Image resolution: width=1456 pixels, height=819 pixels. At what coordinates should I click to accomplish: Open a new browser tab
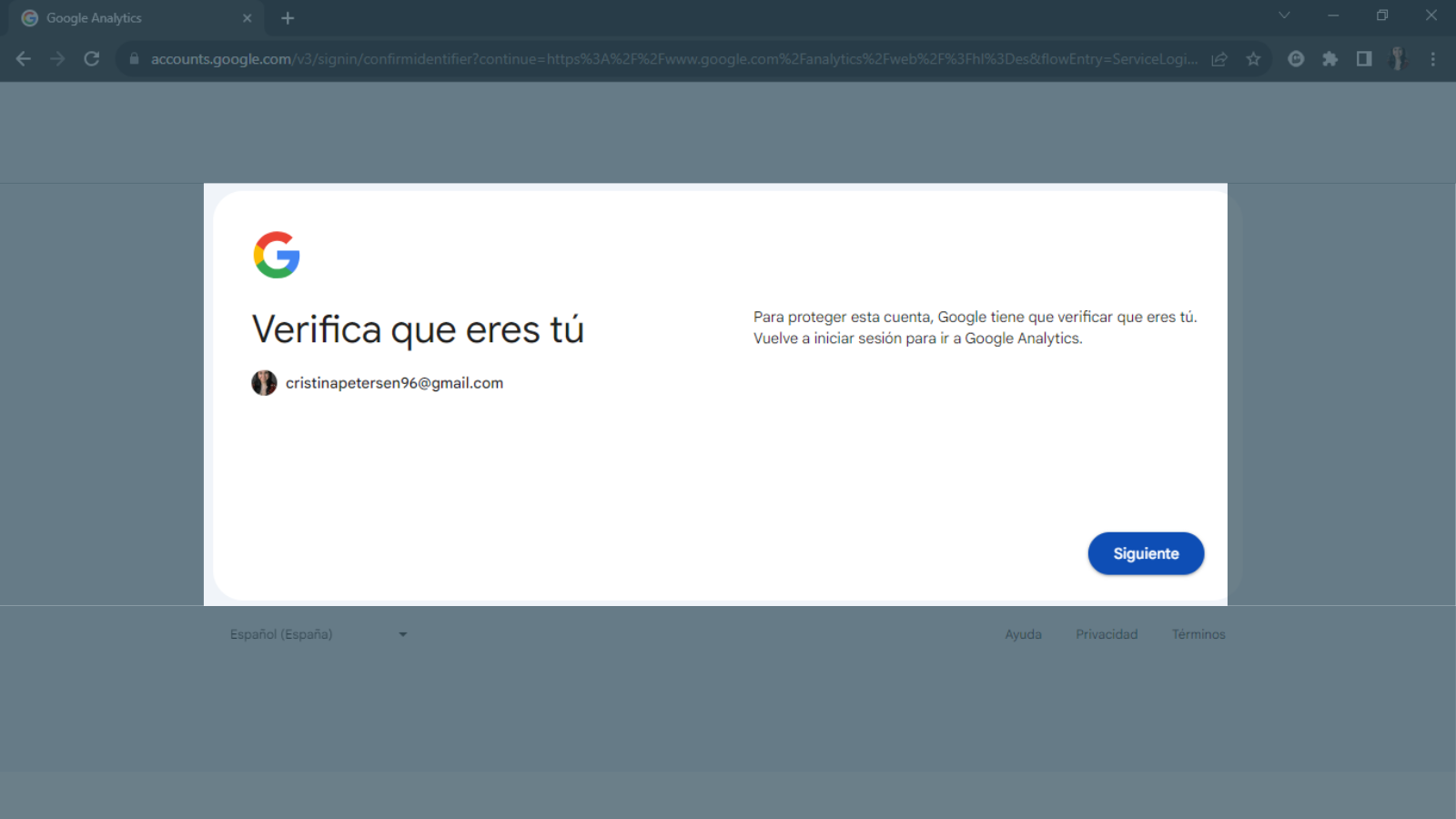click(288, 18)
